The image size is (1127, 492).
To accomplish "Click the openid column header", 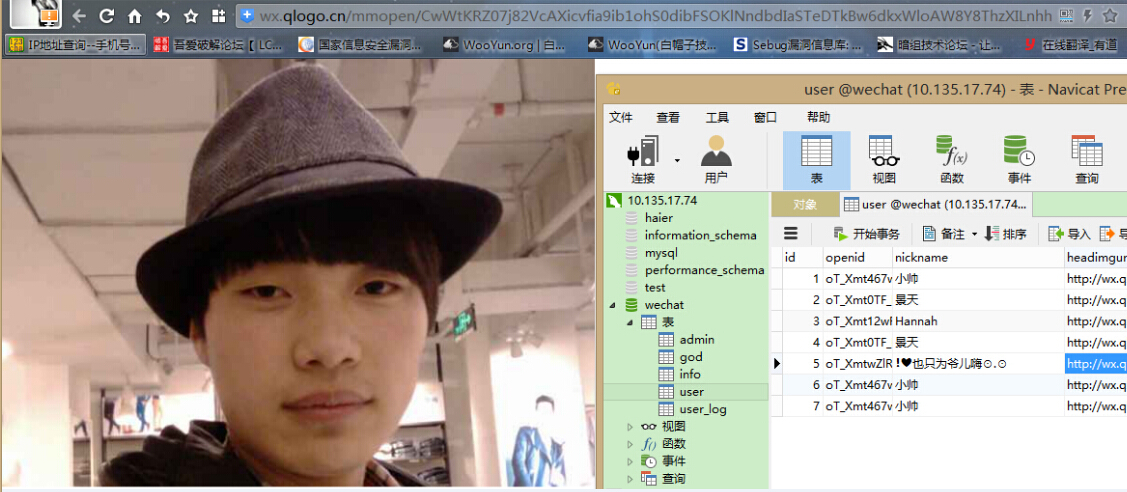I will 857,257.
